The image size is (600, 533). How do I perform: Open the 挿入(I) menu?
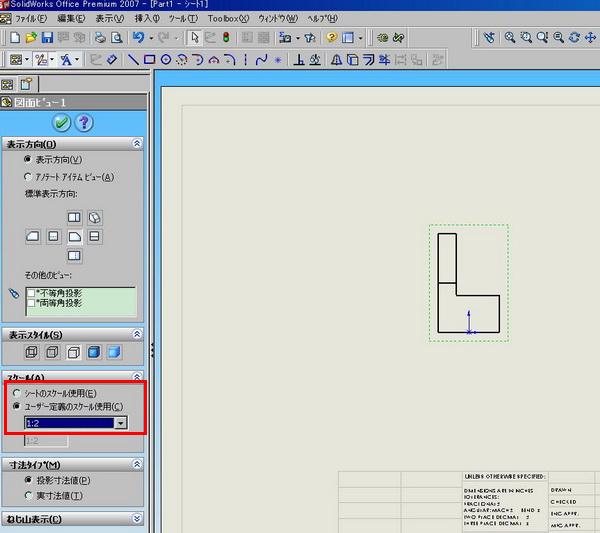click(x=147, y=18)
